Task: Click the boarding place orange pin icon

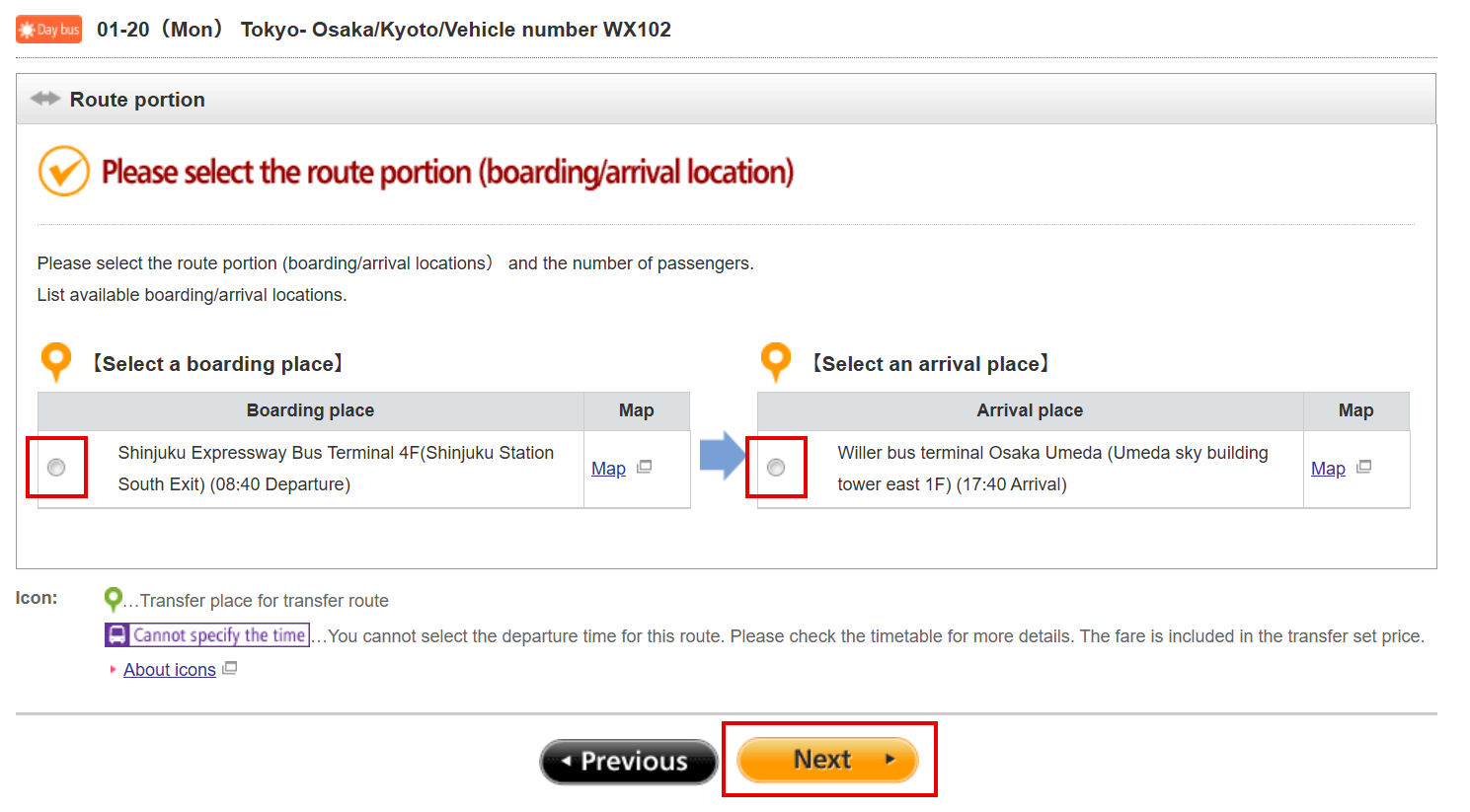Action: tap(56, 361)
